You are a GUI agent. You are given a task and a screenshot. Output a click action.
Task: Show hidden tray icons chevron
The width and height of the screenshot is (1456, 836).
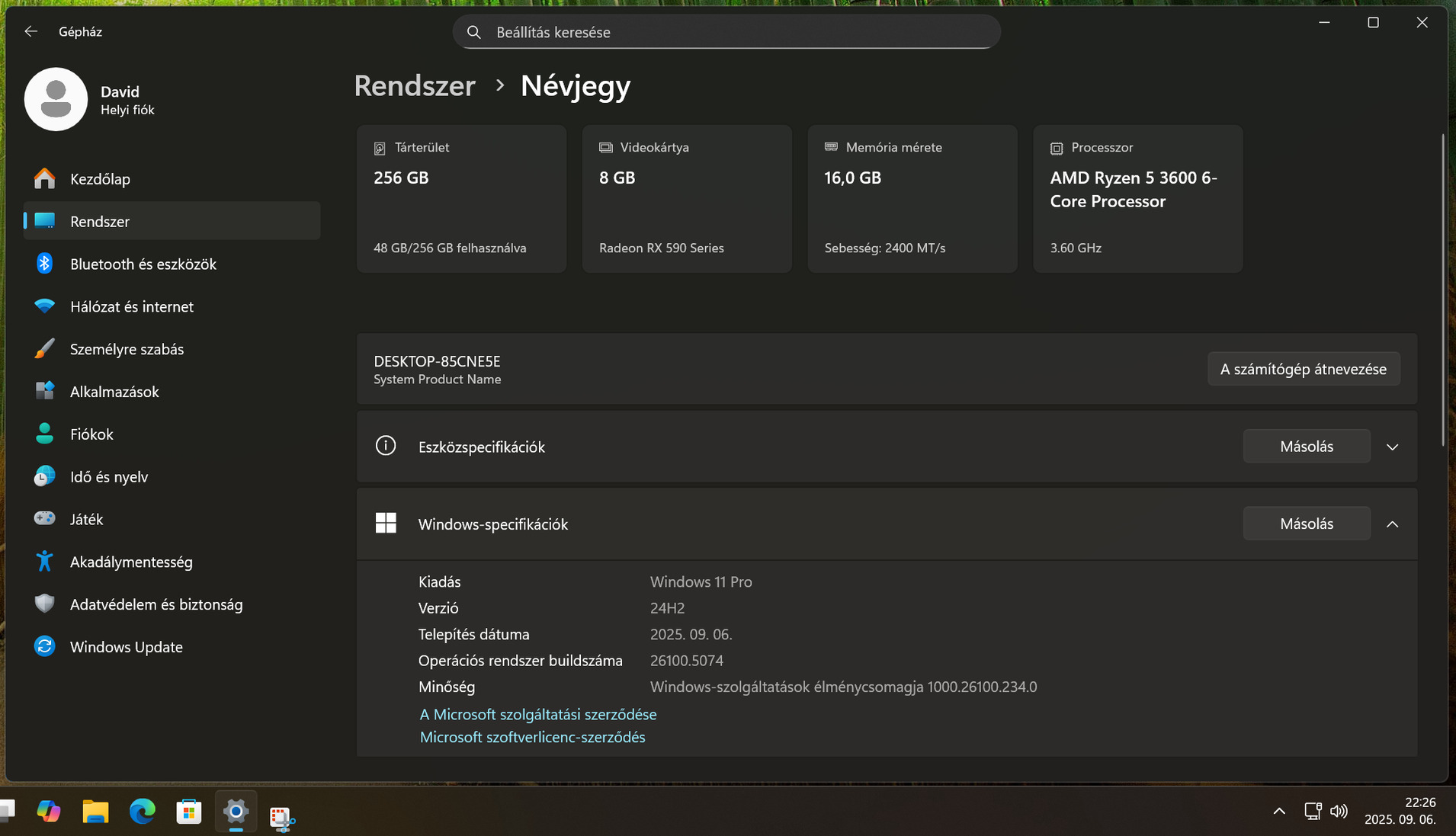pyautogui.click(x=1279, y=811)
